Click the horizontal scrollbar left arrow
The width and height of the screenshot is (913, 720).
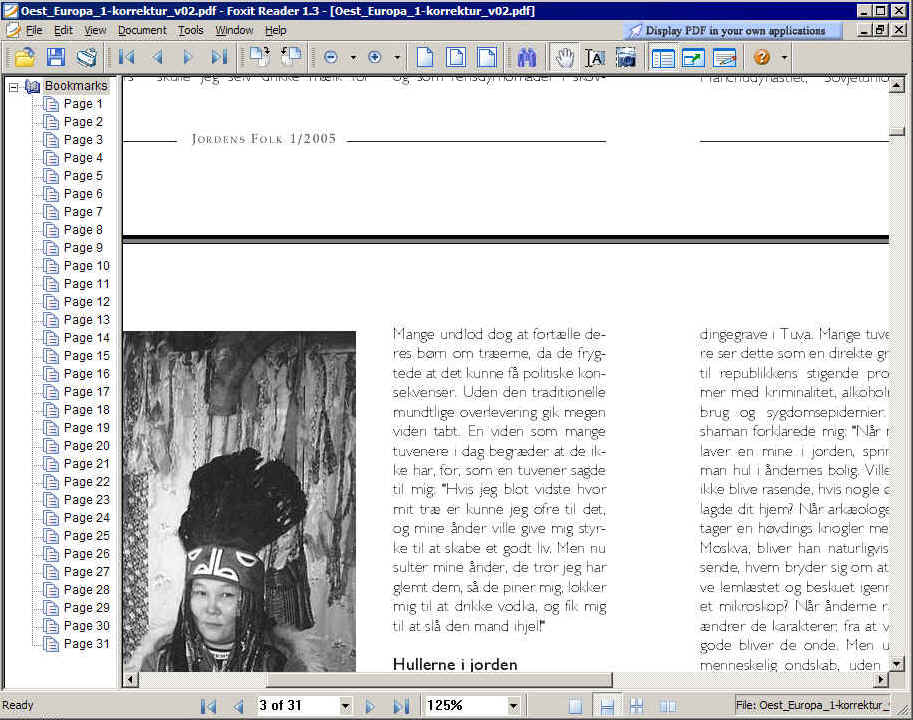(130, 679)
